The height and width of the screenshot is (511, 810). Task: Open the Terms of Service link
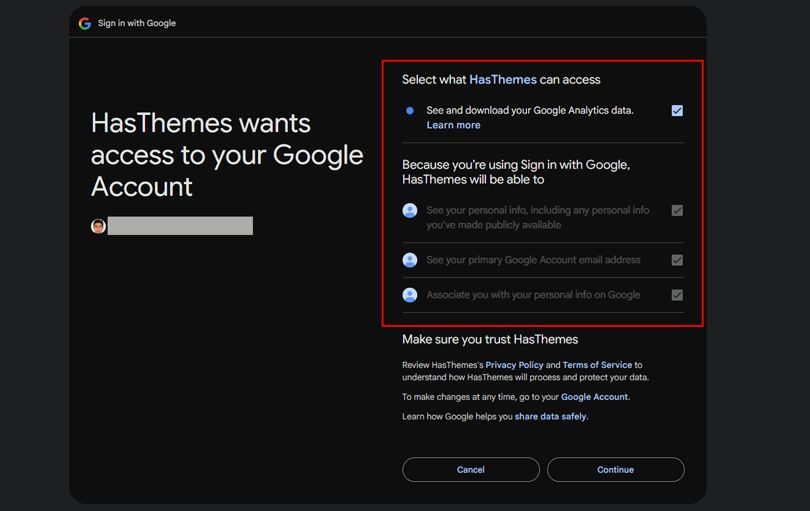(597, 365)
